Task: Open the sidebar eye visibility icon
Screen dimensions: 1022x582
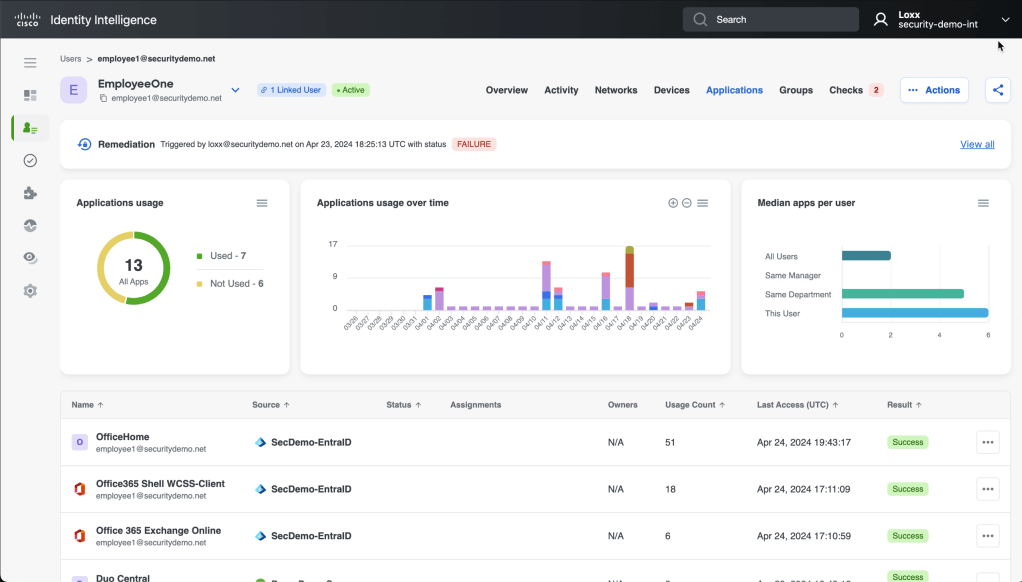Action: 30,258
